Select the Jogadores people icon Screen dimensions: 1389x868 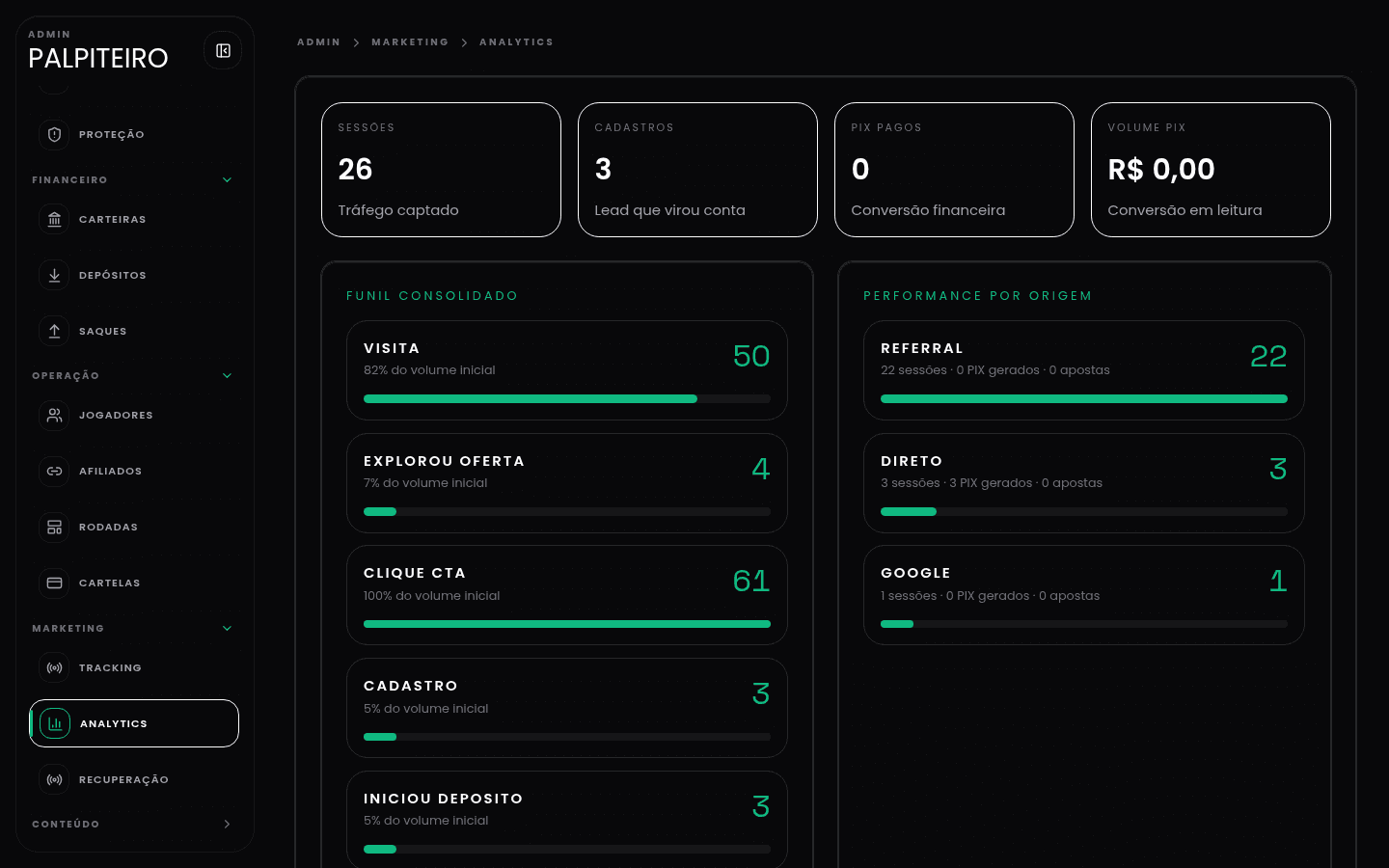55,415
